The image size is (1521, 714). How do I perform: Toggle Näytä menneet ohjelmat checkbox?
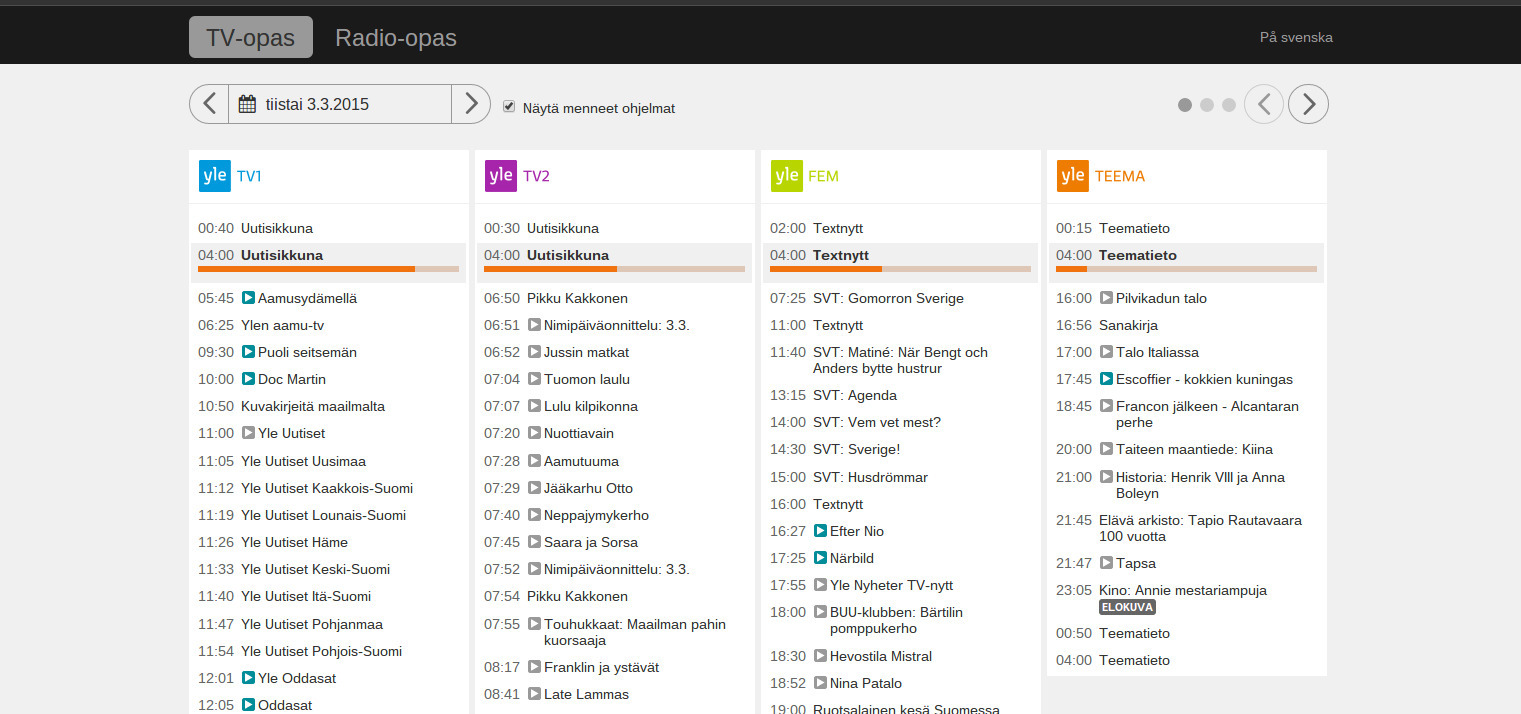point(509,106)
